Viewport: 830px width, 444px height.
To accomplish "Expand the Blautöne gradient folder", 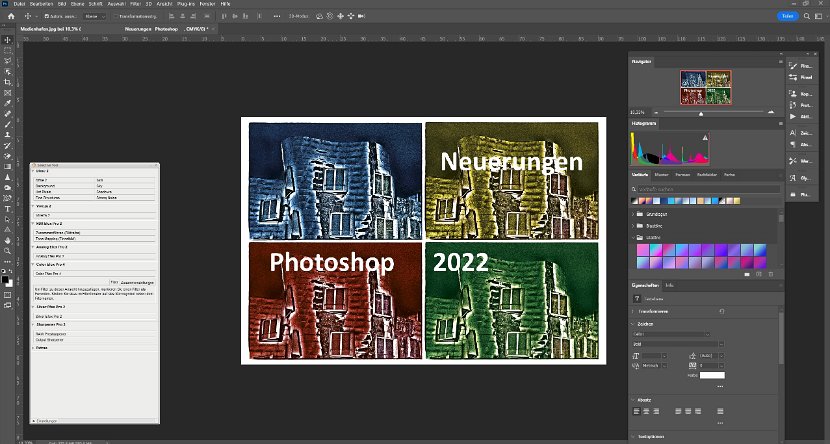I will (634, 226).
